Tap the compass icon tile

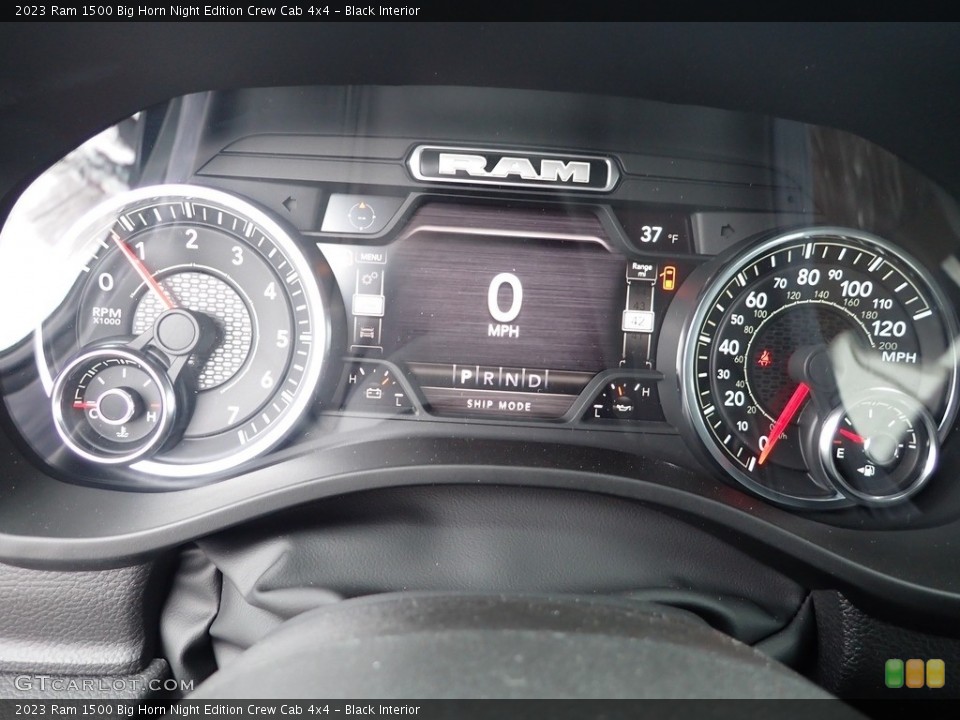tap(361, 214)
